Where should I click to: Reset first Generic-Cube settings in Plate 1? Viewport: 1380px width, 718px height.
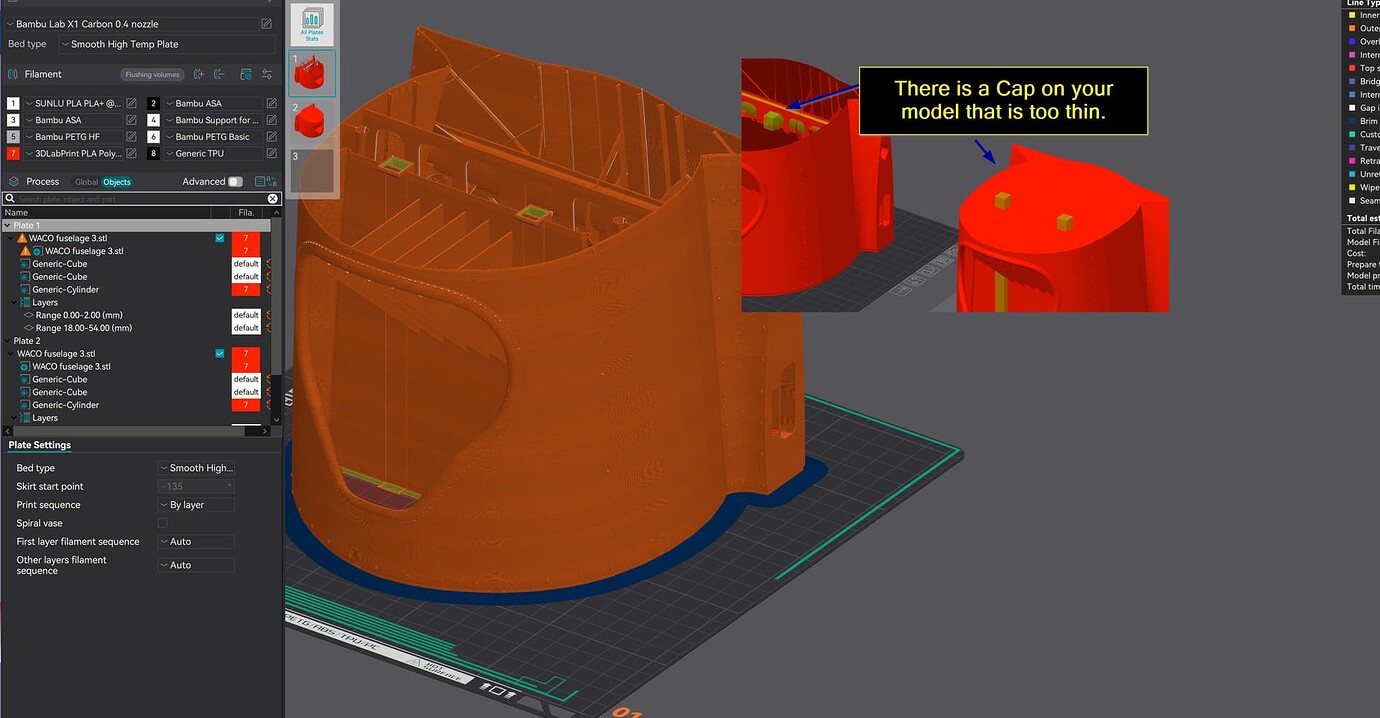click(x=267, y=264)
